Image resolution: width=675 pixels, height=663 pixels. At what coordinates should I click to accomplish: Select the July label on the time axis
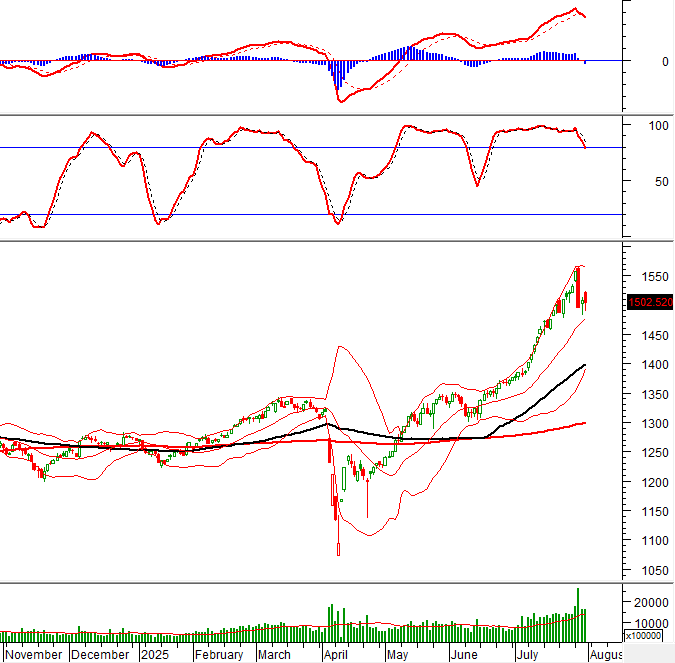point(527,655)
